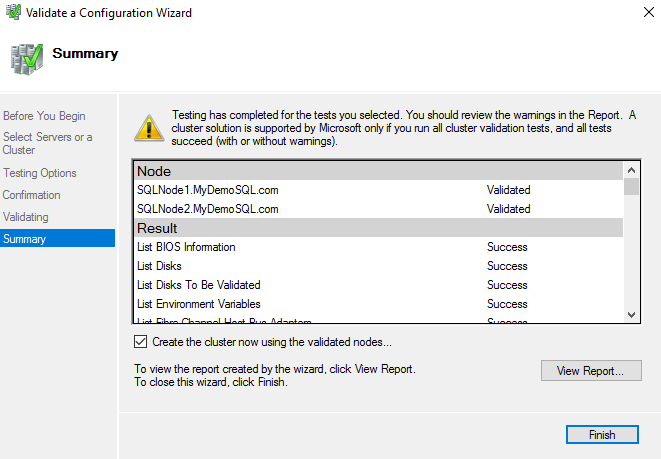This screenshot has width=661, height=459.
Task: Click the yellow warning icon
Action: tap(149, 128)
